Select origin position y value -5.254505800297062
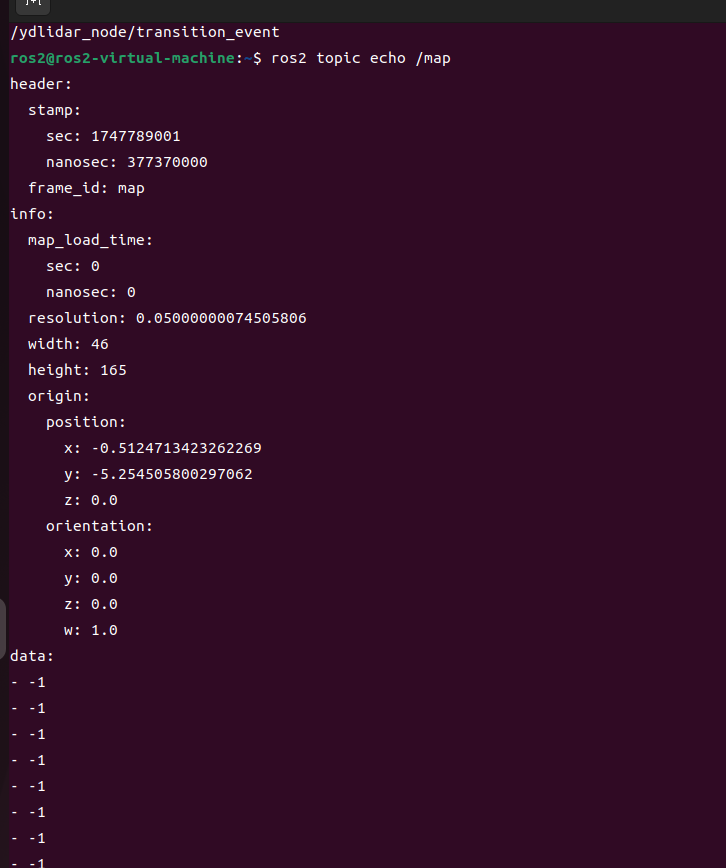The image size is (726, 868). [172, 474]
